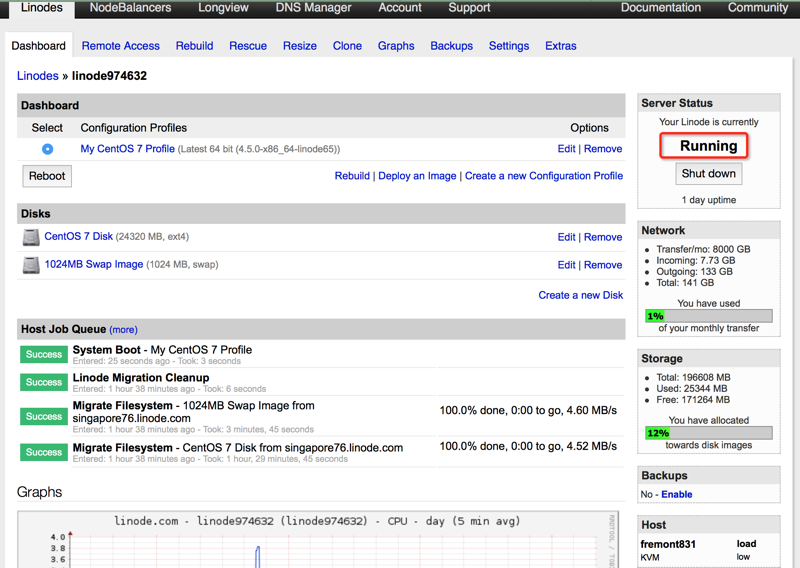Click the 'Total: 196608 MB' storage entry
Screen dimensions: 800x568
(693, 378)
